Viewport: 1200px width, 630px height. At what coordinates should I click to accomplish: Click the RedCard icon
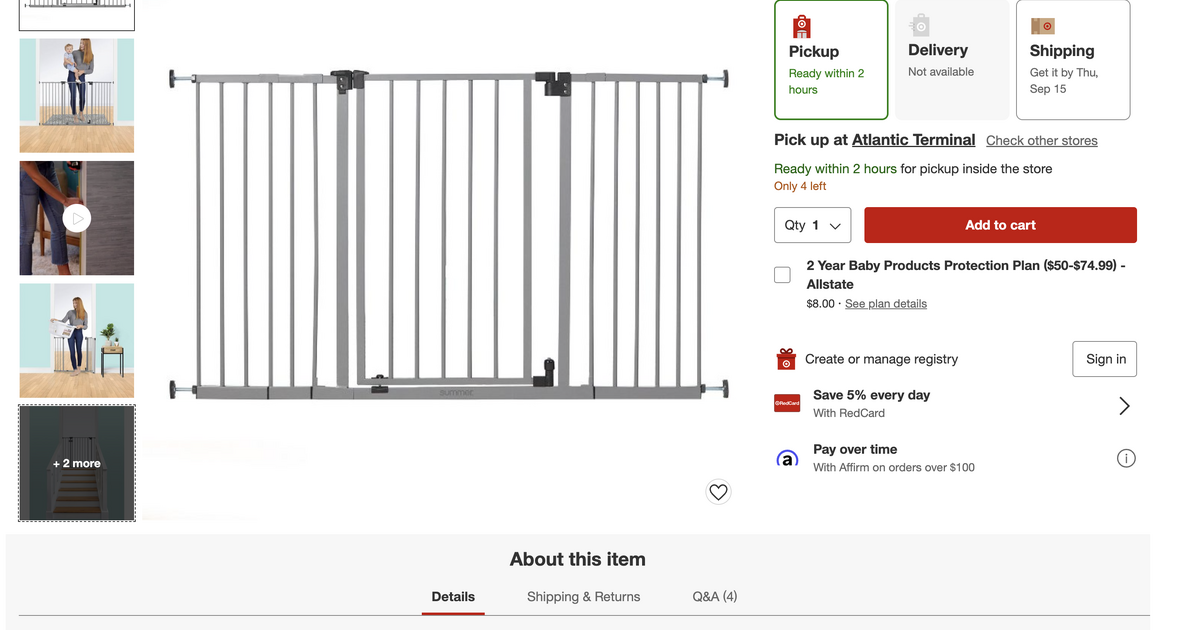point(787,403)
